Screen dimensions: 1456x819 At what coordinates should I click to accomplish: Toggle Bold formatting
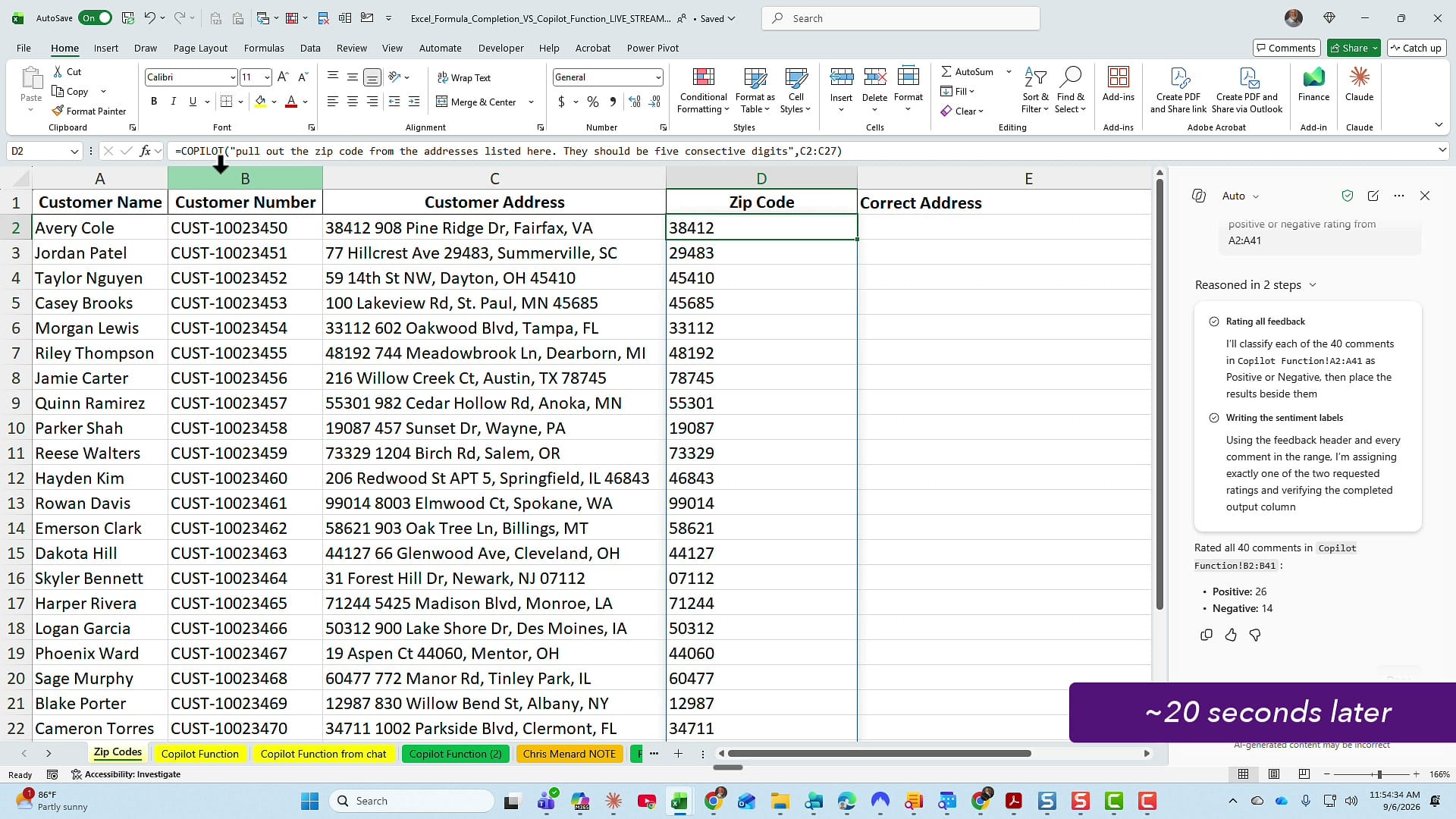click(x=154, y=102)
